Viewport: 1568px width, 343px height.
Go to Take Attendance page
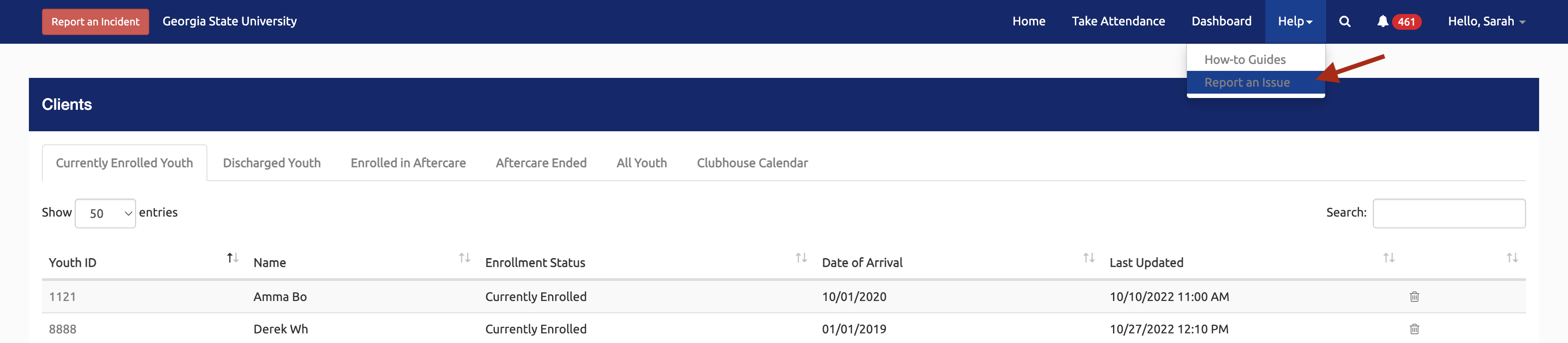[x=1117, y=22]
